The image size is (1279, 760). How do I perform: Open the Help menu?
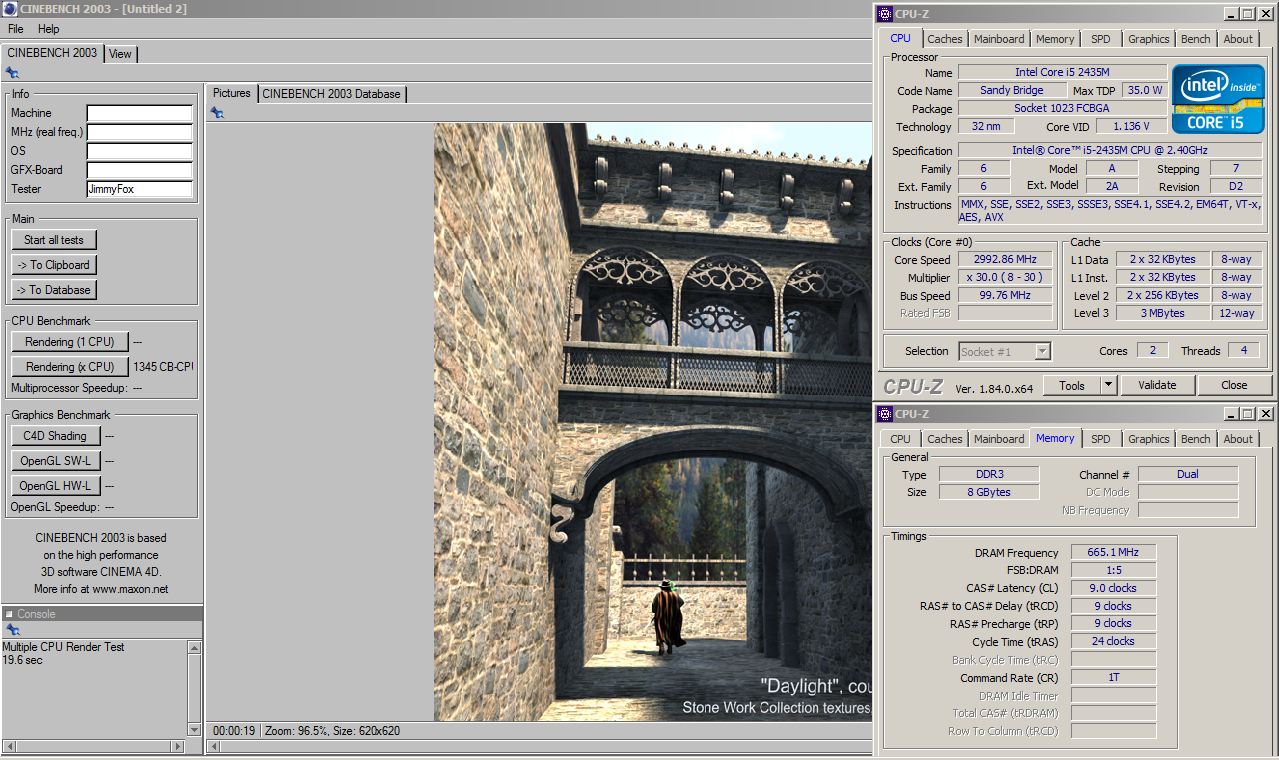pos(49,29)
